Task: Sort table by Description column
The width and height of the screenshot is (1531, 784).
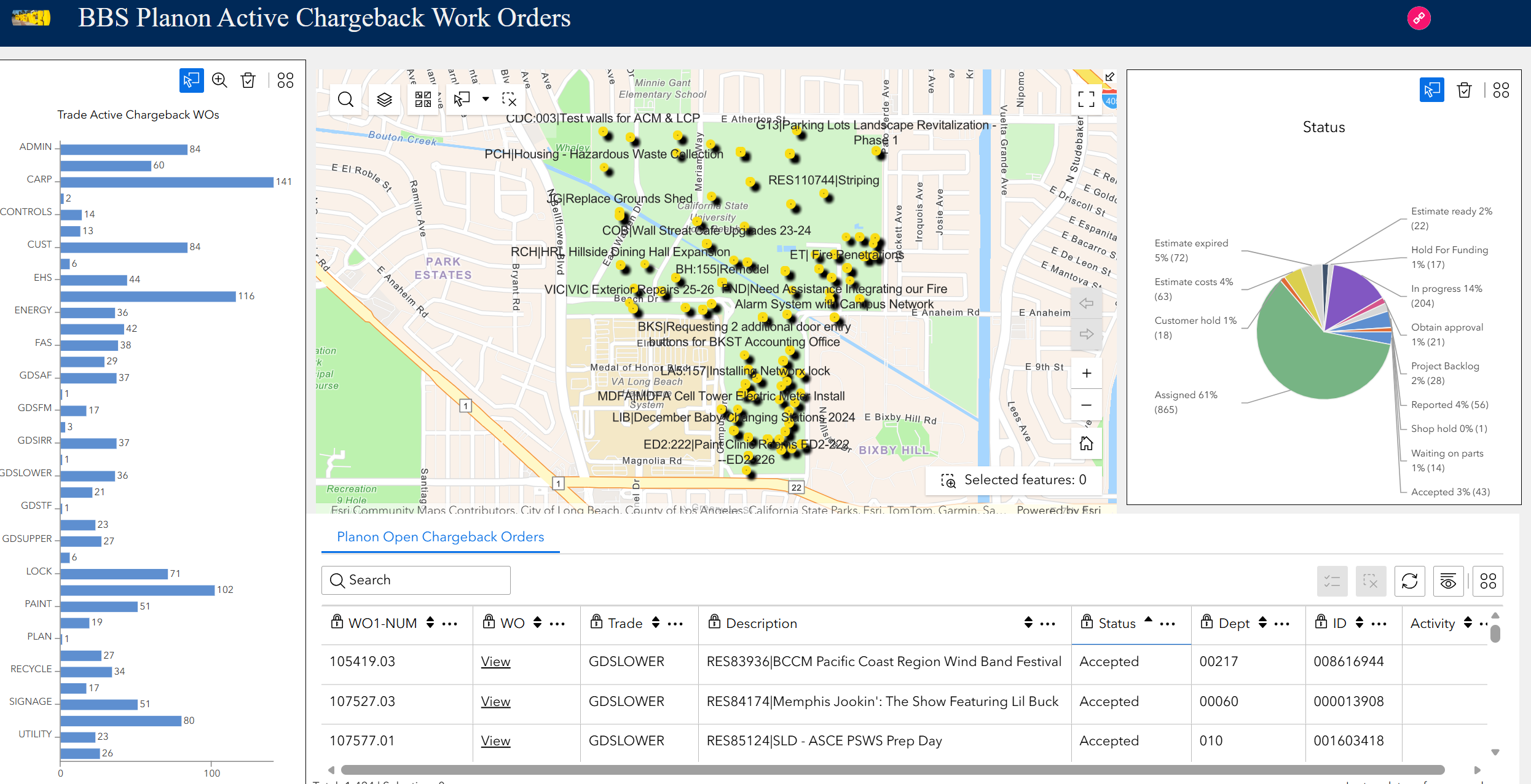Action: pyautogui.click(x=1028, y=623)
